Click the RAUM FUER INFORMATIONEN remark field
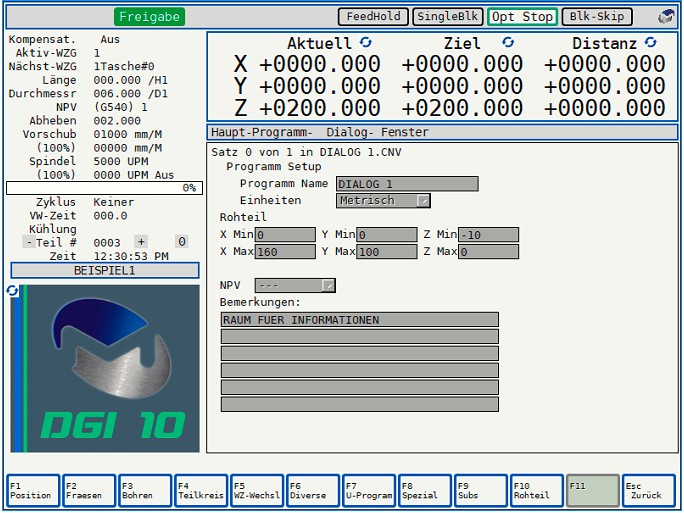Viewport: 684px width, 513px height. [360, 319]
